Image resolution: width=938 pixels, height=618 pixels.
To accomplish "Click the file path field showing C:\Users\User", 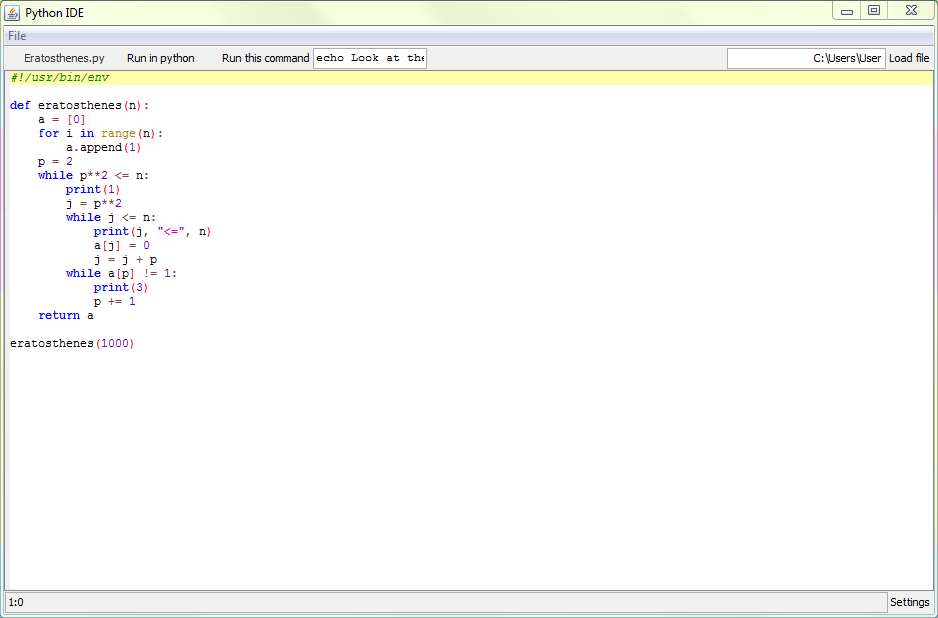I will (x=806, y=58).
